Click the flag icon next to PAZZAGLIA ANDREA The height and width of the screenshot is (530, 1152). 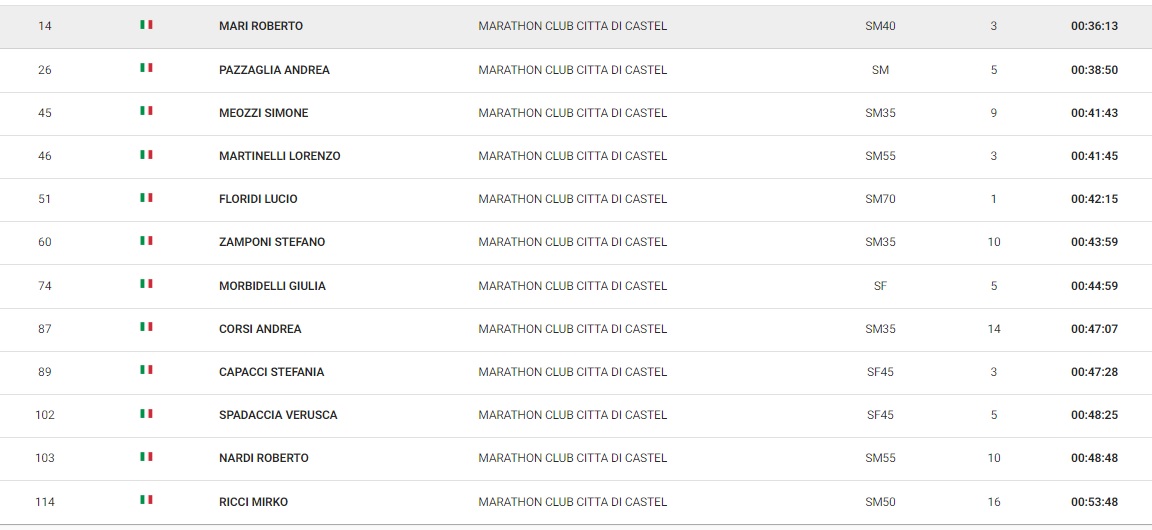(x=146, y=68)
